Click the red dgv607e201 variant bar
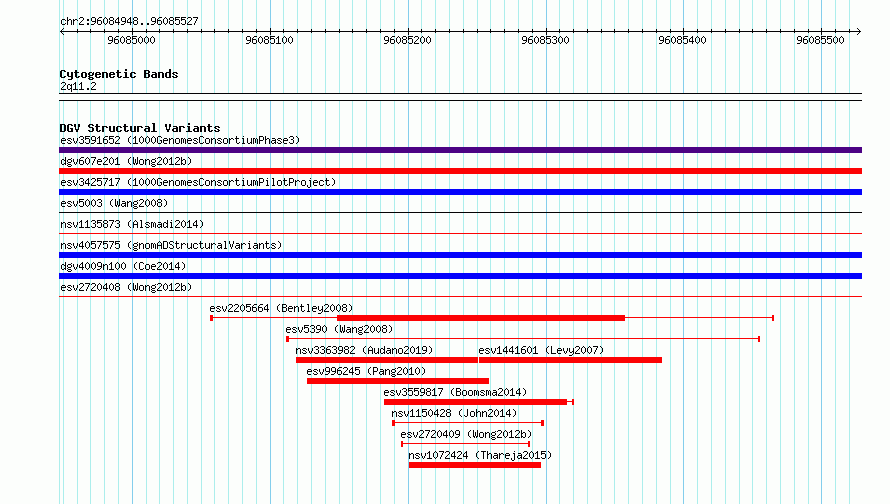890x504 pixels. pyautogui.click(x=460, y=171)
